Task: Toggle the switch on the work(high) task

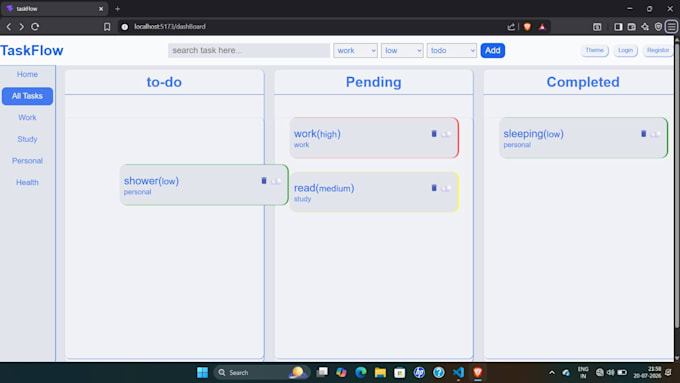Action: point(446,134)
